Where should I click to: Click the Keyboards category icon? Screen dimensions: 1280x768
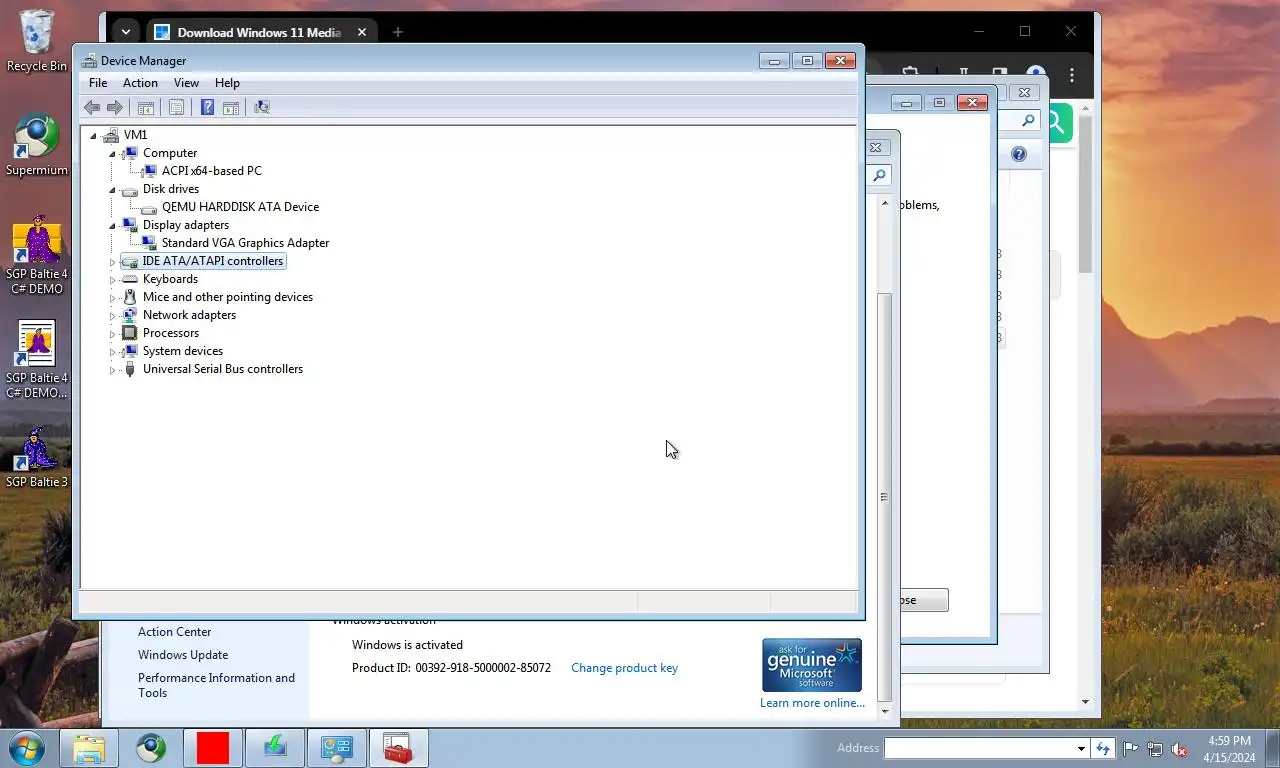click(x=129, y=279)
